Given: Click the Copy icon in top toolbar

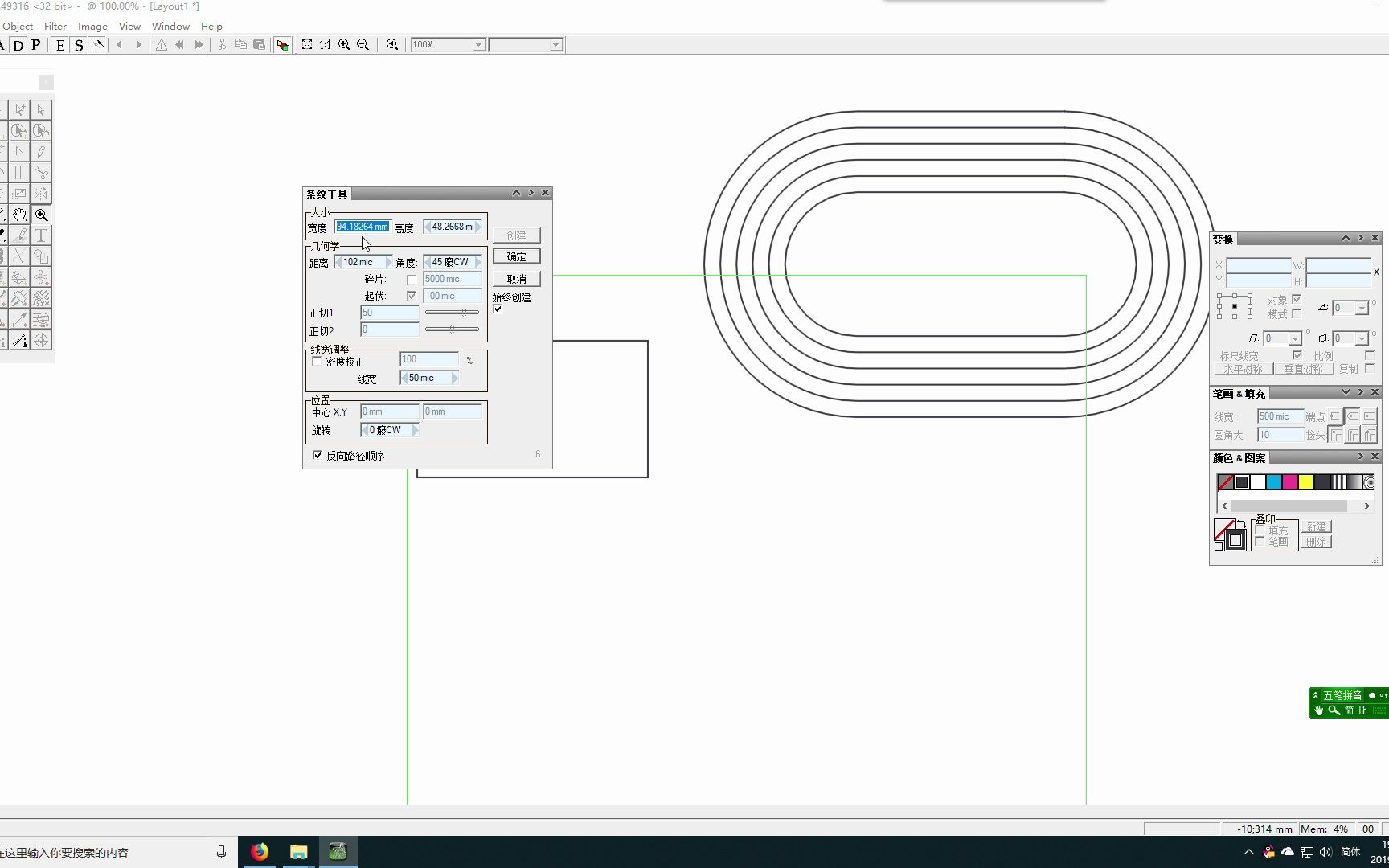Looking at the screenshot, I should [240, 45].
